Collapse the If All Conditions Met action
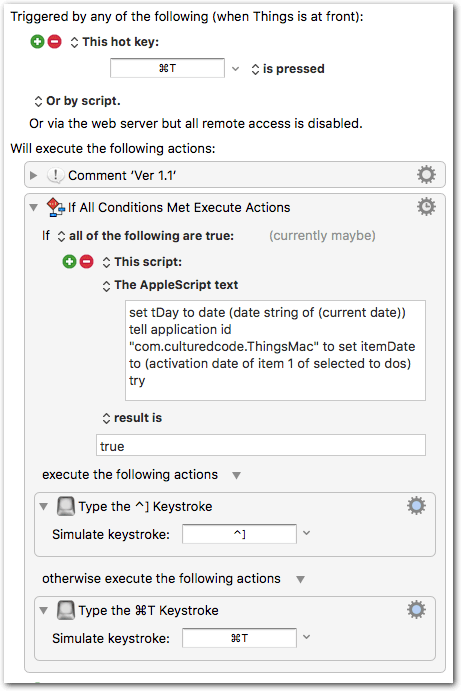The image size is (461, 691). coord(33,207)
